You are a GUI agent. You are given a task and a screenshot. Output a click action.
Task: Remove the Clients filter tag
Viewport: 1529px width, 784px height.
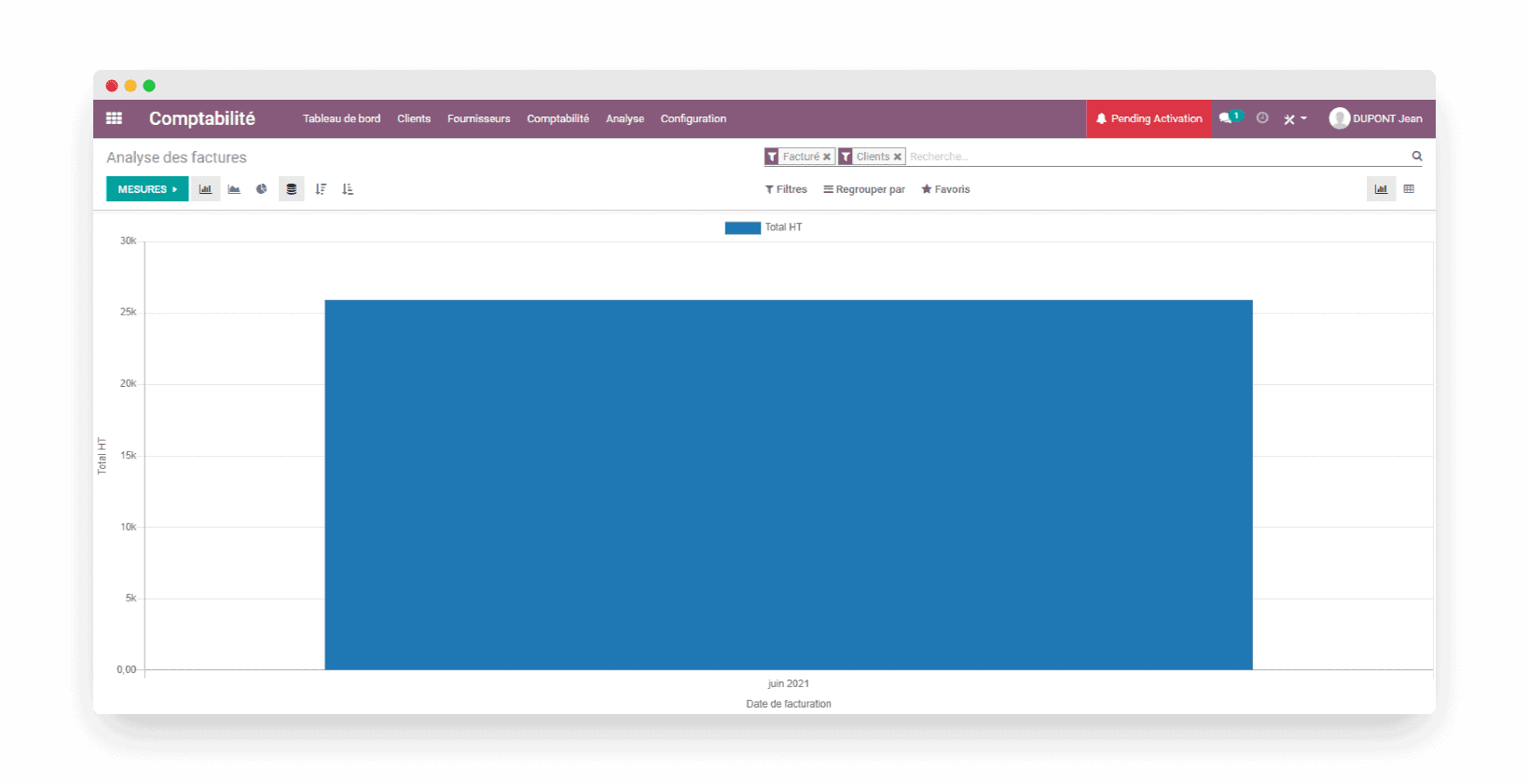(x=898, y=157)
